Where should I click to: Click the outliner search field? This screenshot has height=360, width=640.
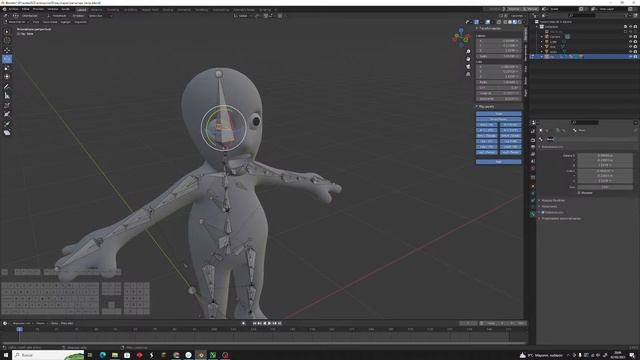click(582, 16)
